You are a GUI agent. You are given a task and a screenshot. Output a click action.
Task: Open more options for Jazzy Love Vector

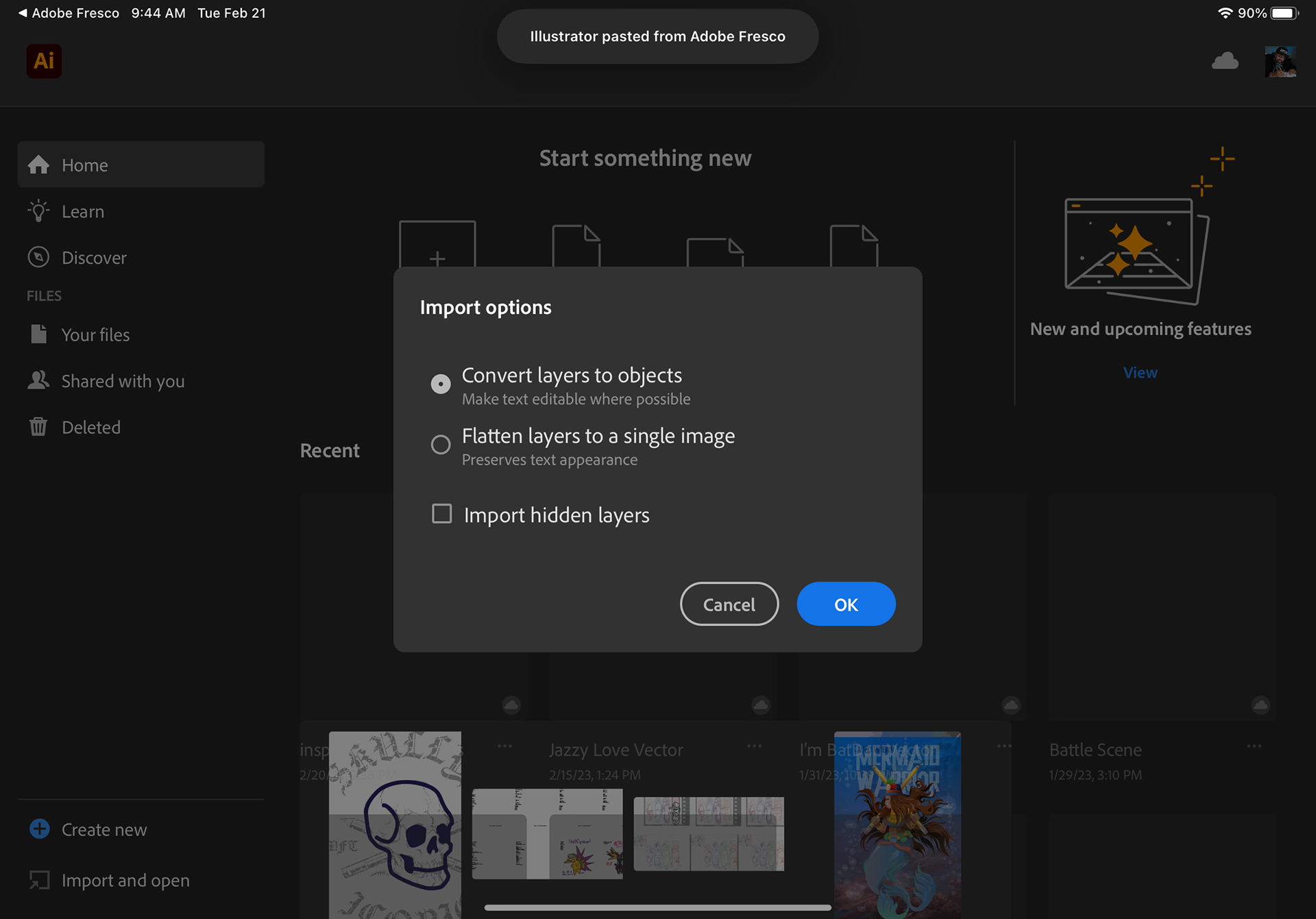[x=754, y=746]
